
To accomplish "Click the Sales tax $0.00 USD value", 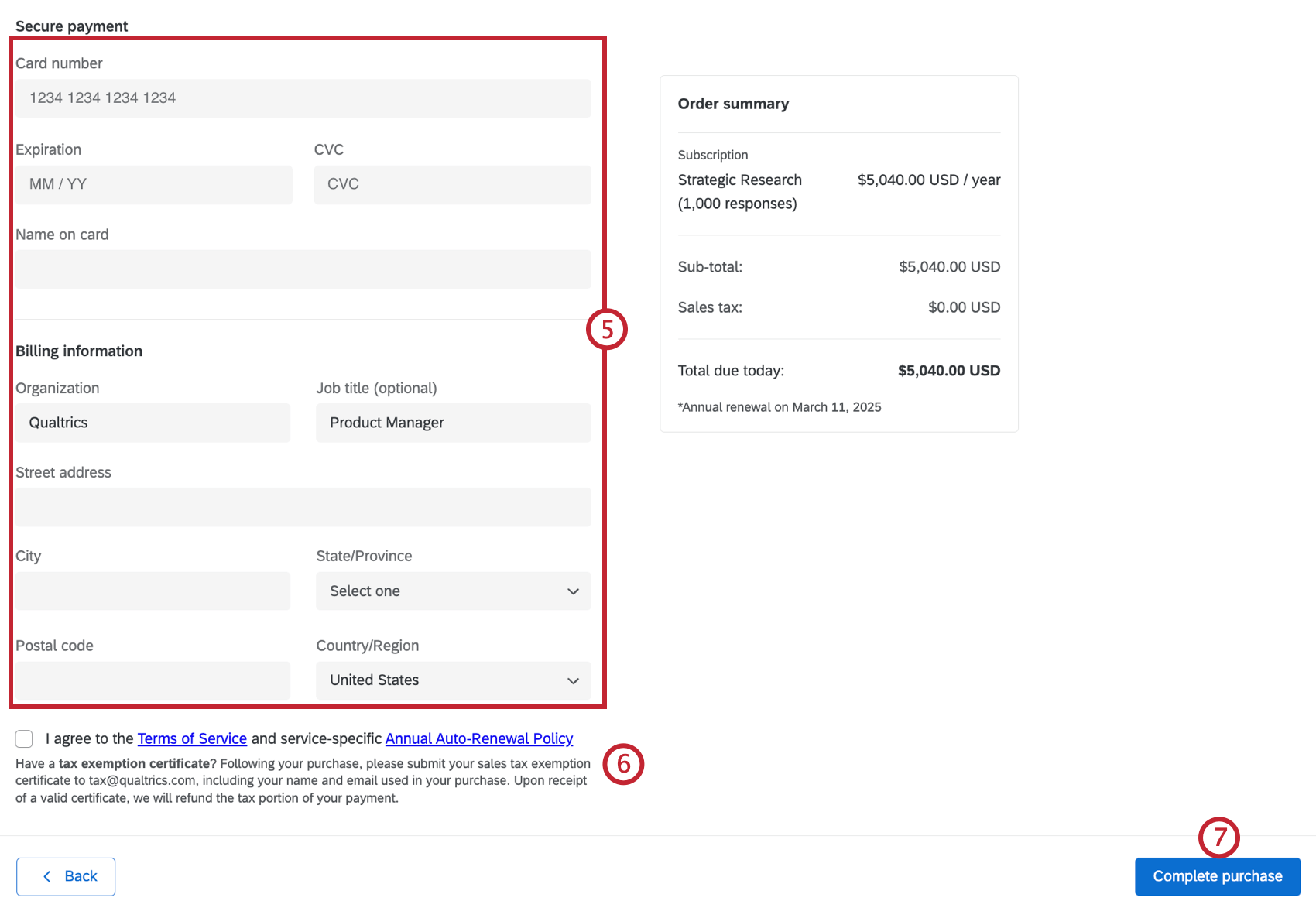I will pos(965,307).
